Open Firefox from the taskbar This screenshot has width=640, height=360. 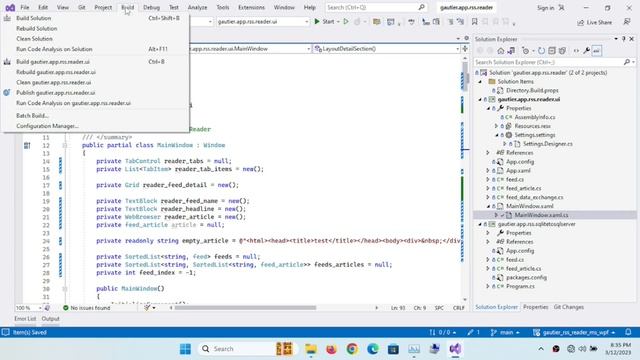click(x=331, y=349)
